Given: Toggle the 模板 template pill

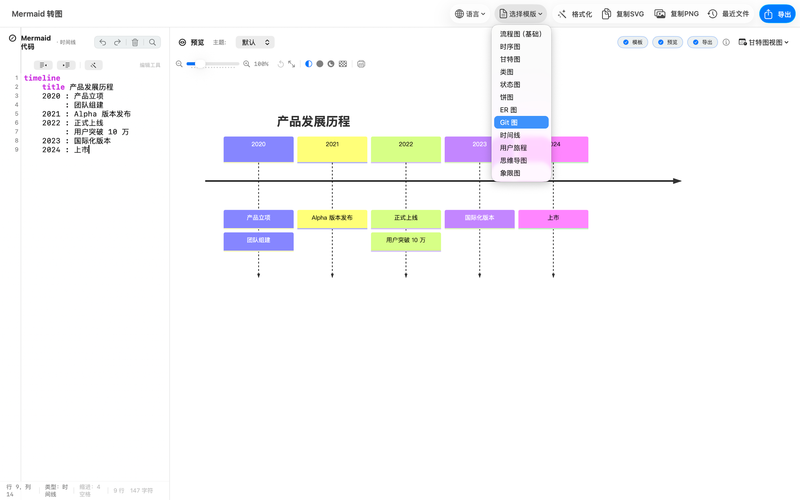Looking at the screenshot, I should (x=633, y=42).
